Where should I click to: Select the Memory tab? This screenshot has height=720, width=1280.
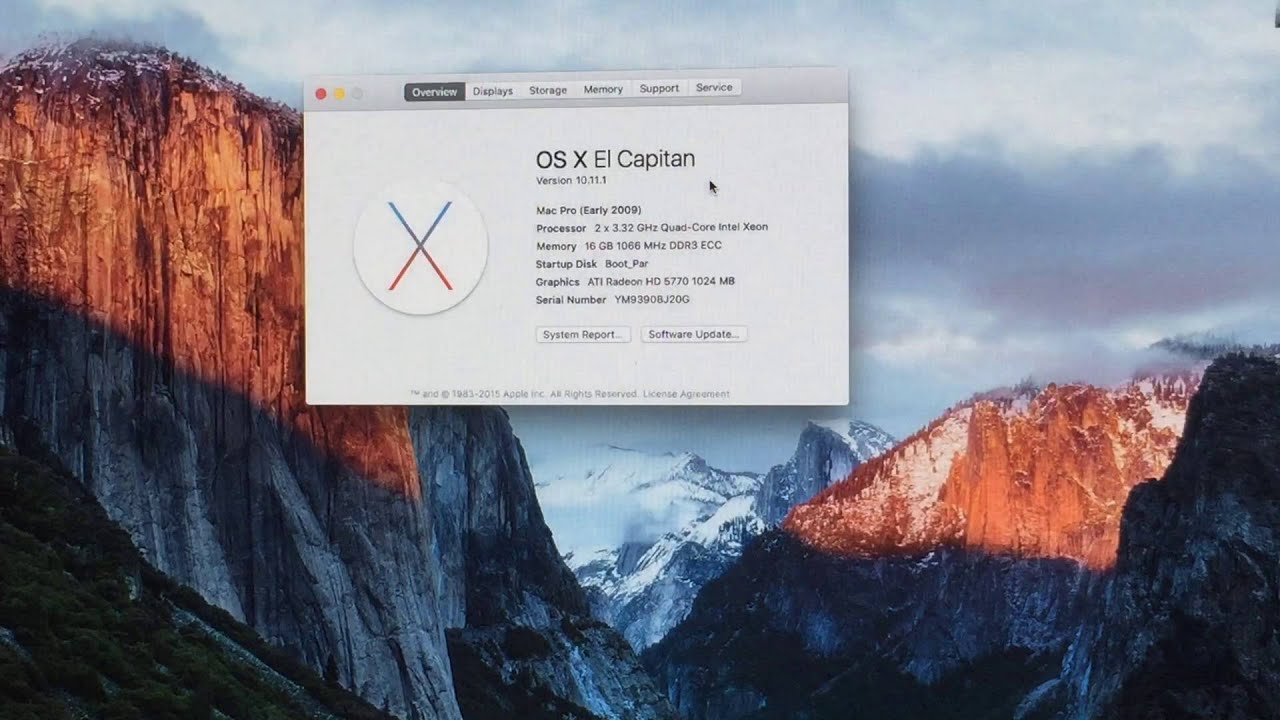(603, 89)
